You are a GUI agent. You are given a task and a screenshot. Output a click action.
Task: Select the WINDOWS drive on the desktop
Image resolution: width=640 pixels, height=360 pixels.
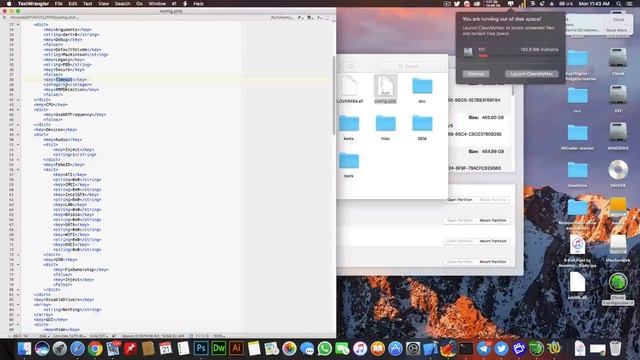coord(618,136)
